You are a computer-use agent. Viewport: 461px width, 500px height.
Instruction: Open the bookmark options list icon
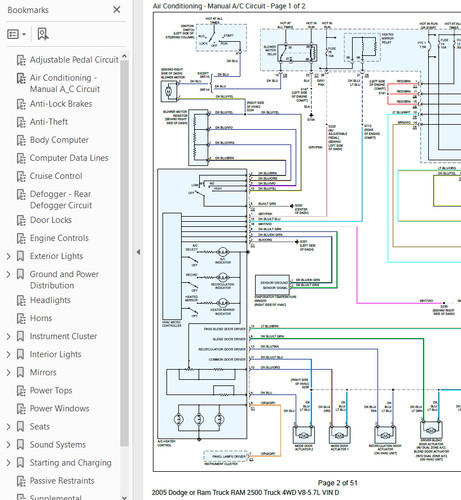click(13, 34)
